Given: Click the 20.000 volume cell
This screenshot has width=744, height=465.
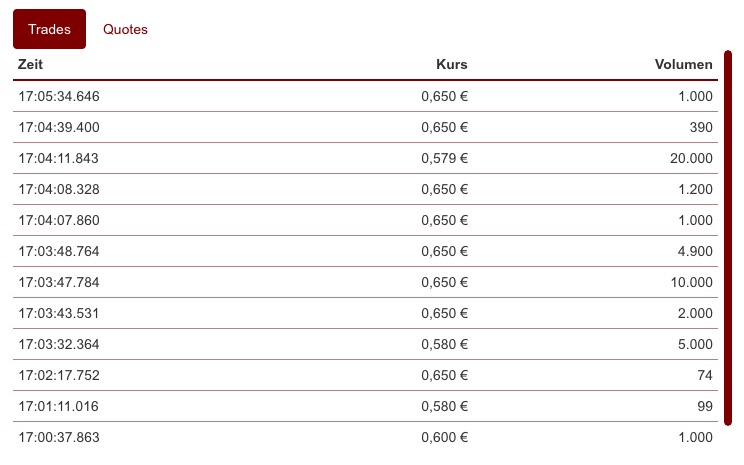Looking at the screenshot, I should [x=691, y=158].
